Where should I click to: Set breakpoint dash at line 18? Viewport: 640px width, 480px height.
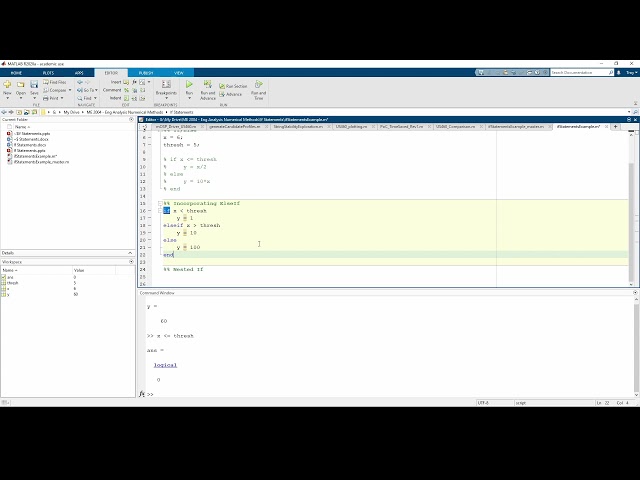[149, 225]
